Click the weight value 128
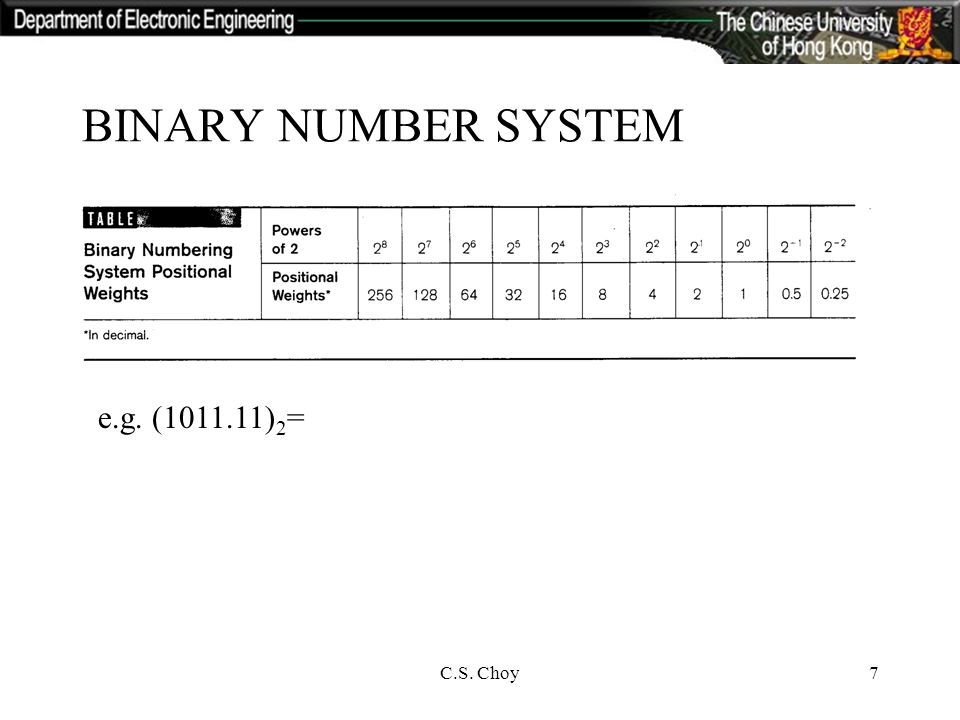Screen dimensions: 960x720 click(425, 295)
